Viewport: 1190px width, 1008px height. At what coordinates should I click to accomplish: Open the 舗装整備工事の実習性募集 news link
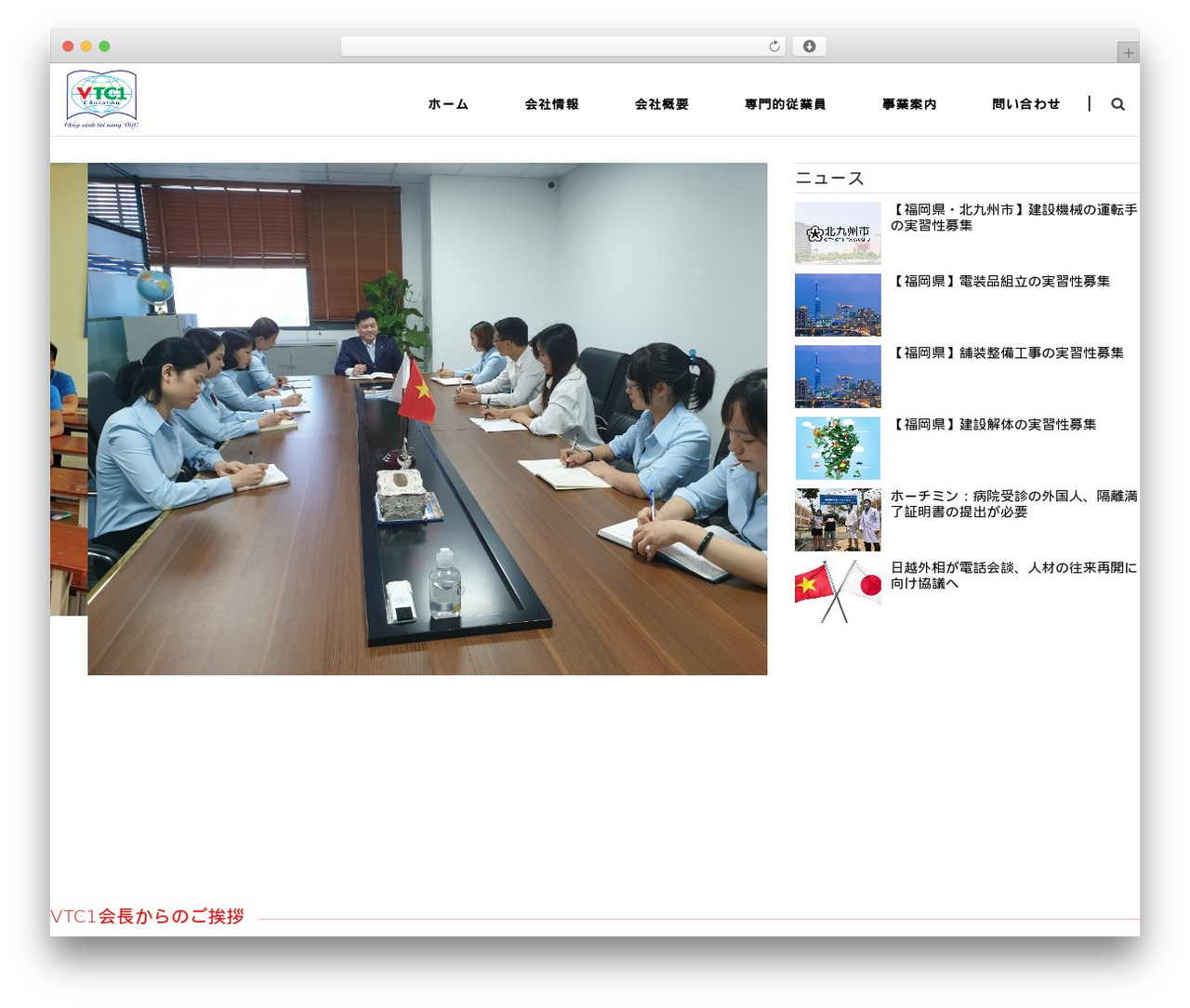point(1007,352)
